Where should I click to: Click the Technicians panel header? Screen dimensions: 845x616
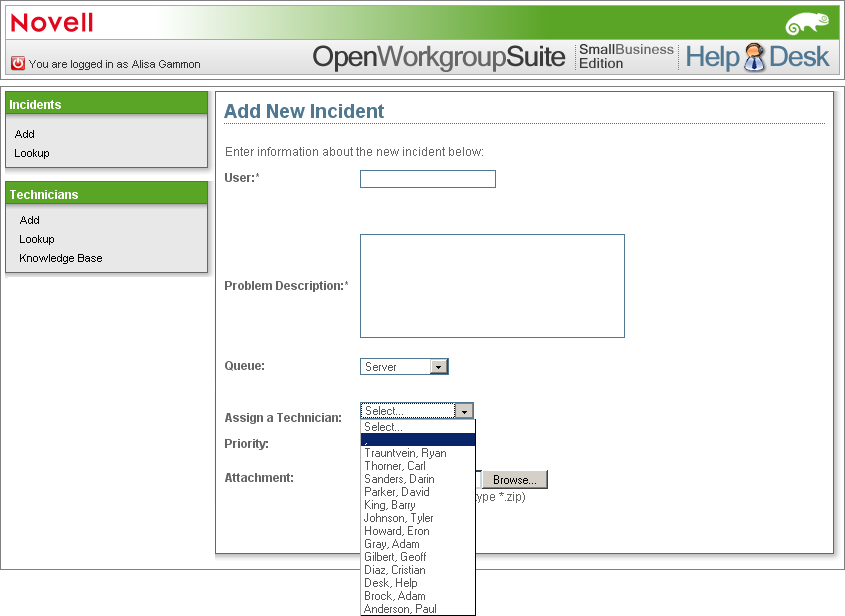pyautogui.click(x=106, y=193)
